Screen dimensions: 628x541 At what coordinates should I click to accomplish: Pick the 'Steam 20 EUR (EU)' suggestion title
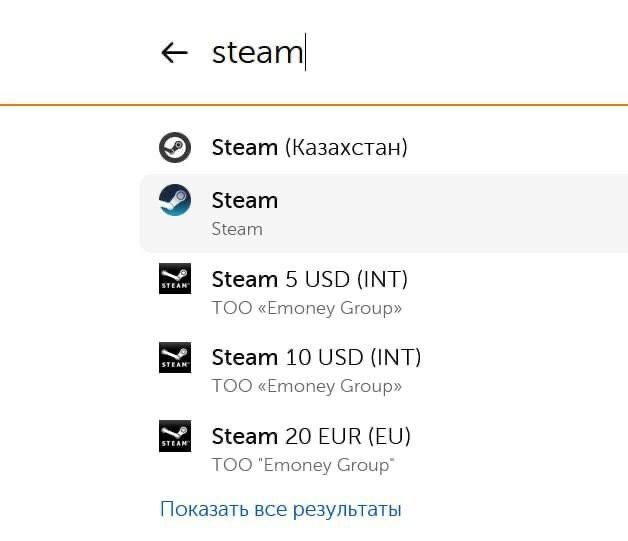point(311,436)
